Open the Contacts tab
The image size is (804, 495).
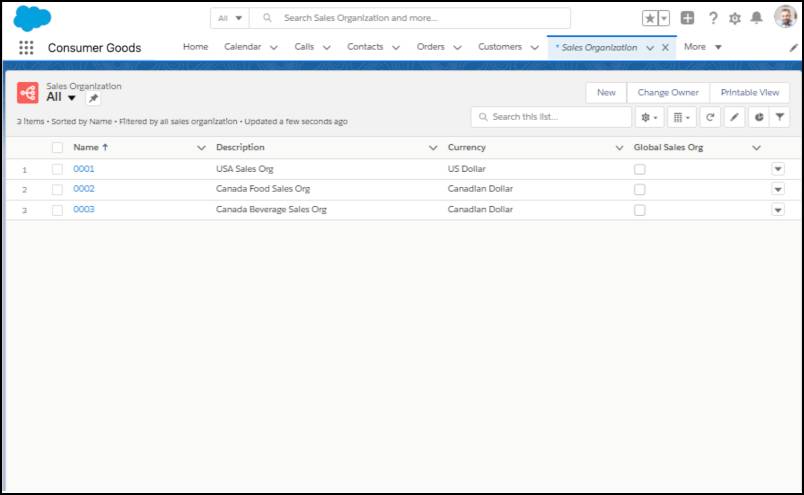click(x=365, y=47)
